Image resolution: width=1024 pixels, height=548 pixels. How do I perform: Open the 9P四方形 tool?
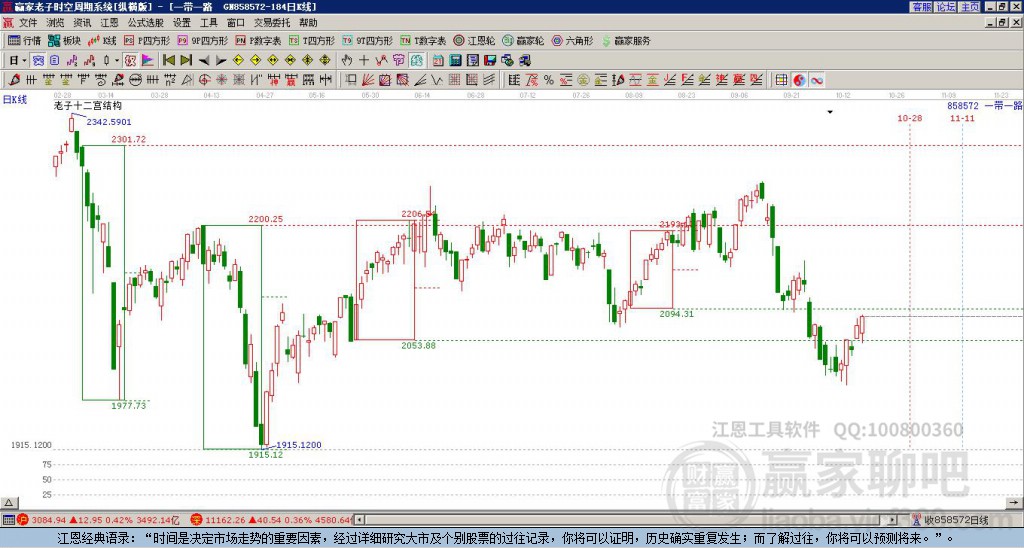[203, 40]
